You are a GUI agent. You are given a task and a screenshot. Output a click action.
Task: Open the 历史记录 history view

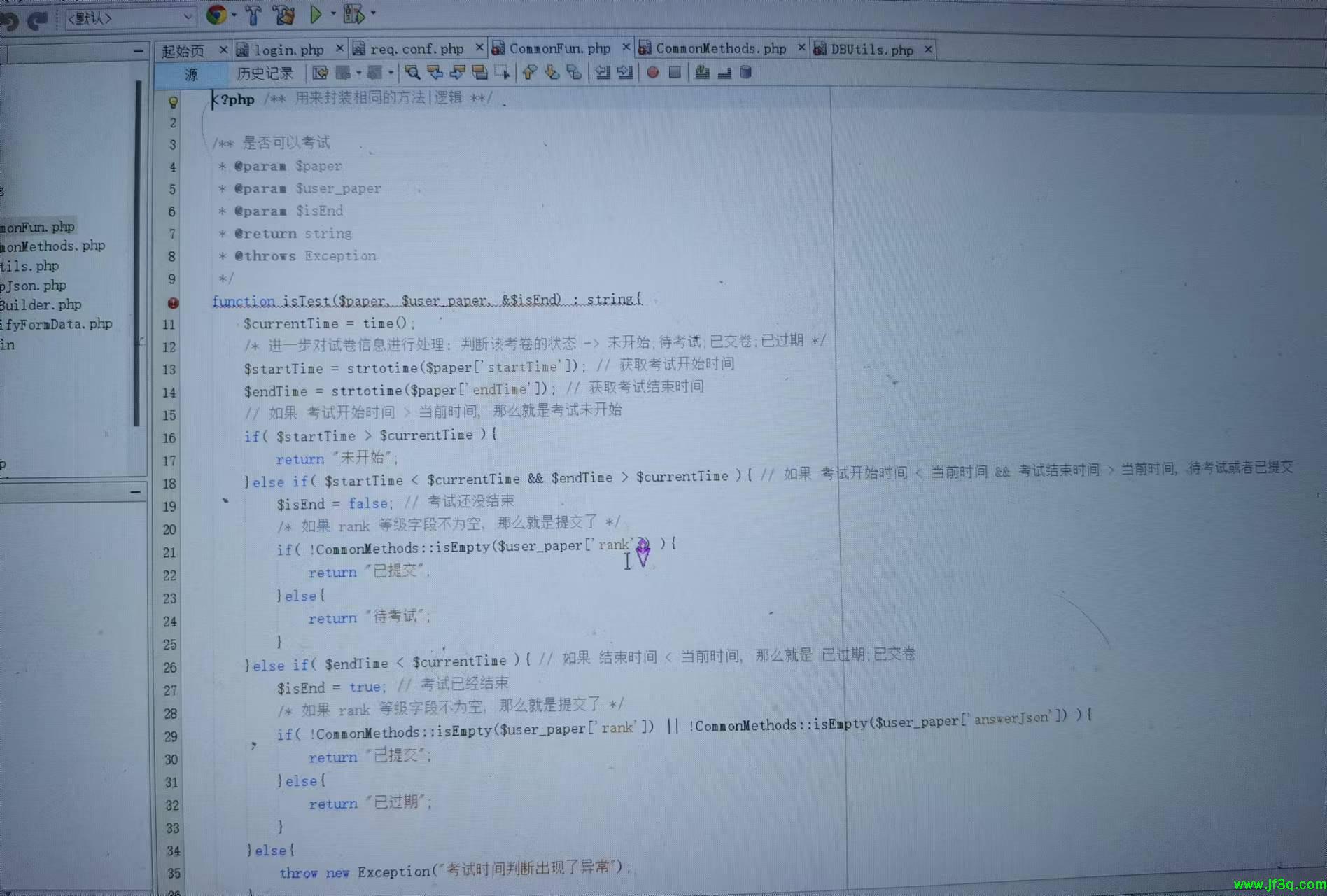pos(265,73)
